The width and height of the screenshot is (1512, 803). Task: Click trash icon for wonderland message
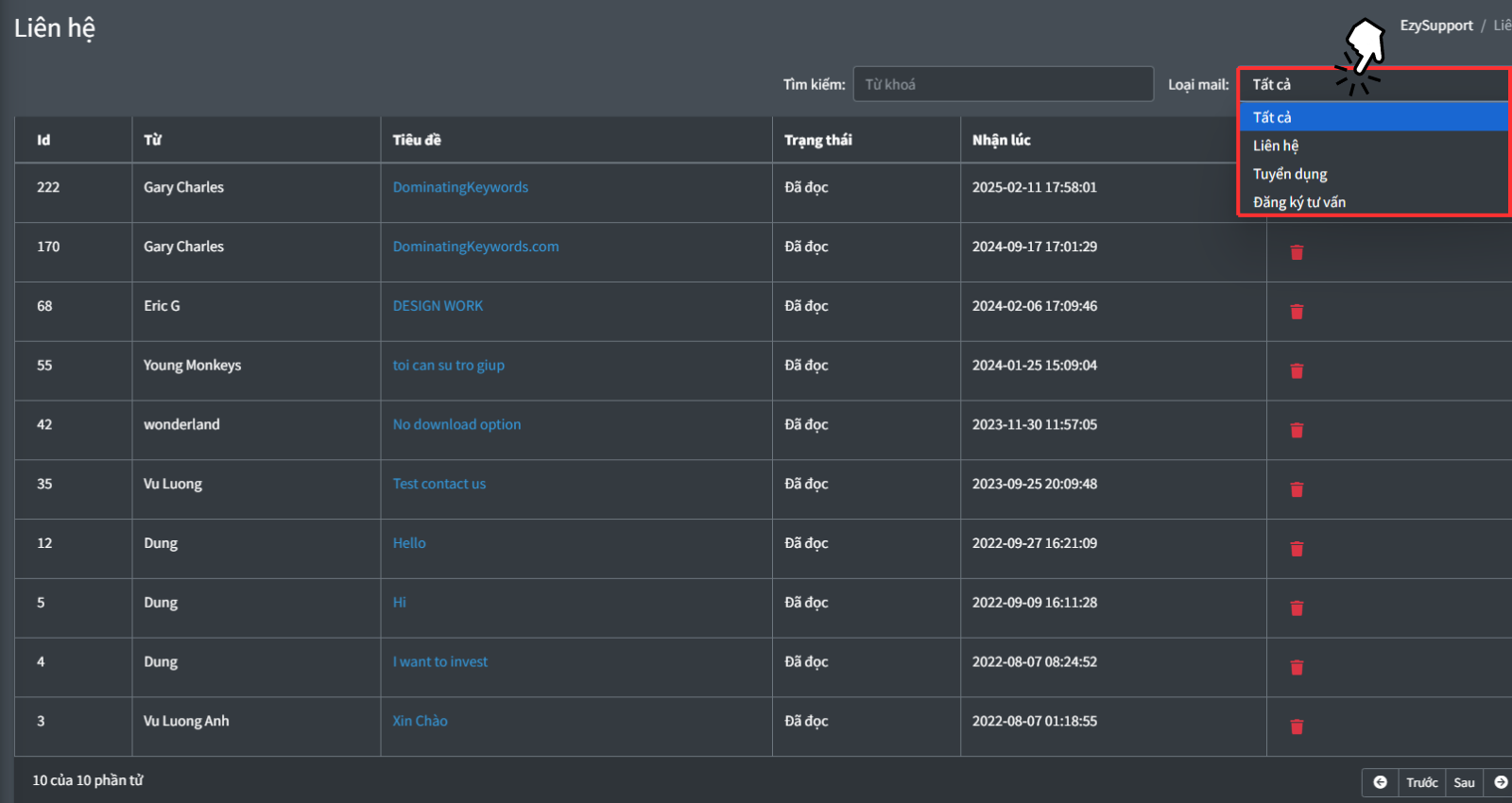pos(1297,431)
